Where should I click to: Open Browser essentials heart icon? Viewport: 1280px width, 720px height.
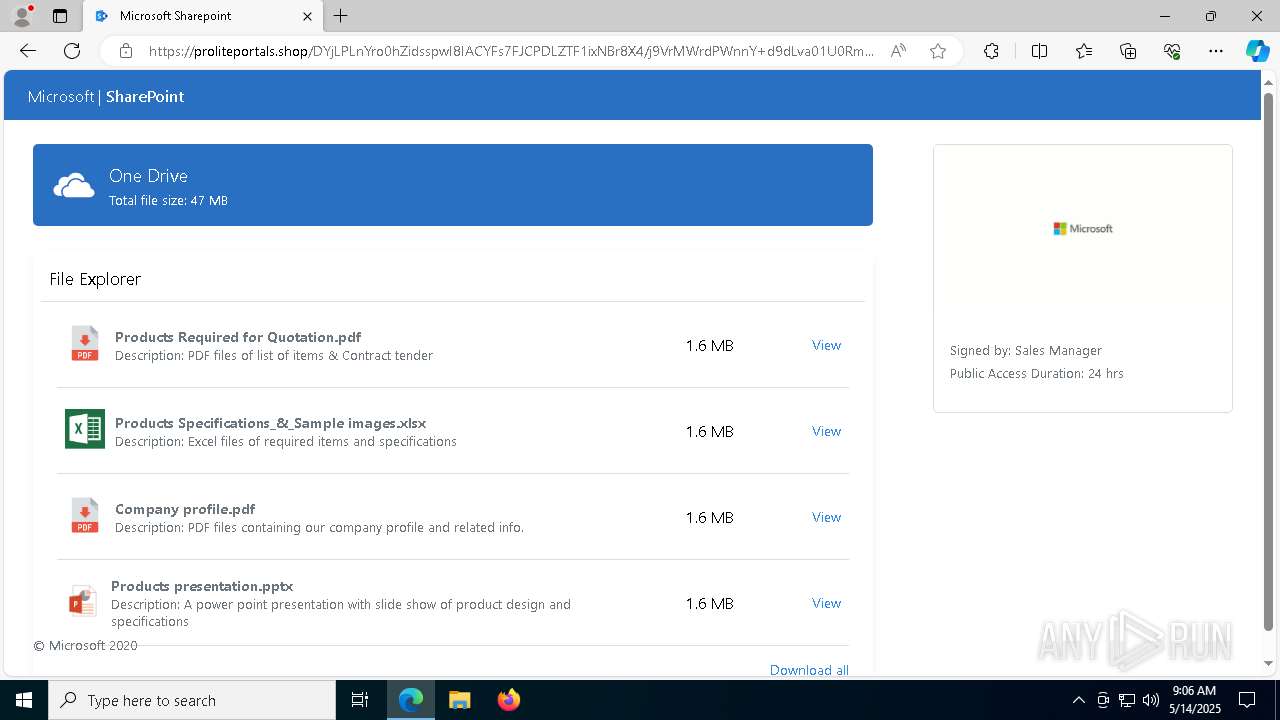(1172, 51)
